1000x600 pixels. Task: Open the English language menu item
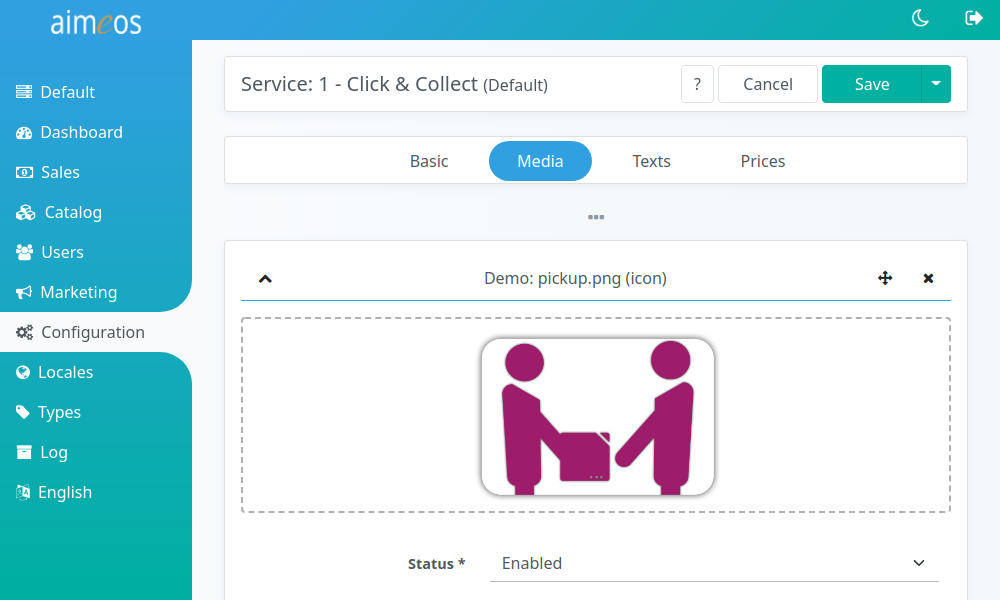pyautogui.click(x=96, y=492)
